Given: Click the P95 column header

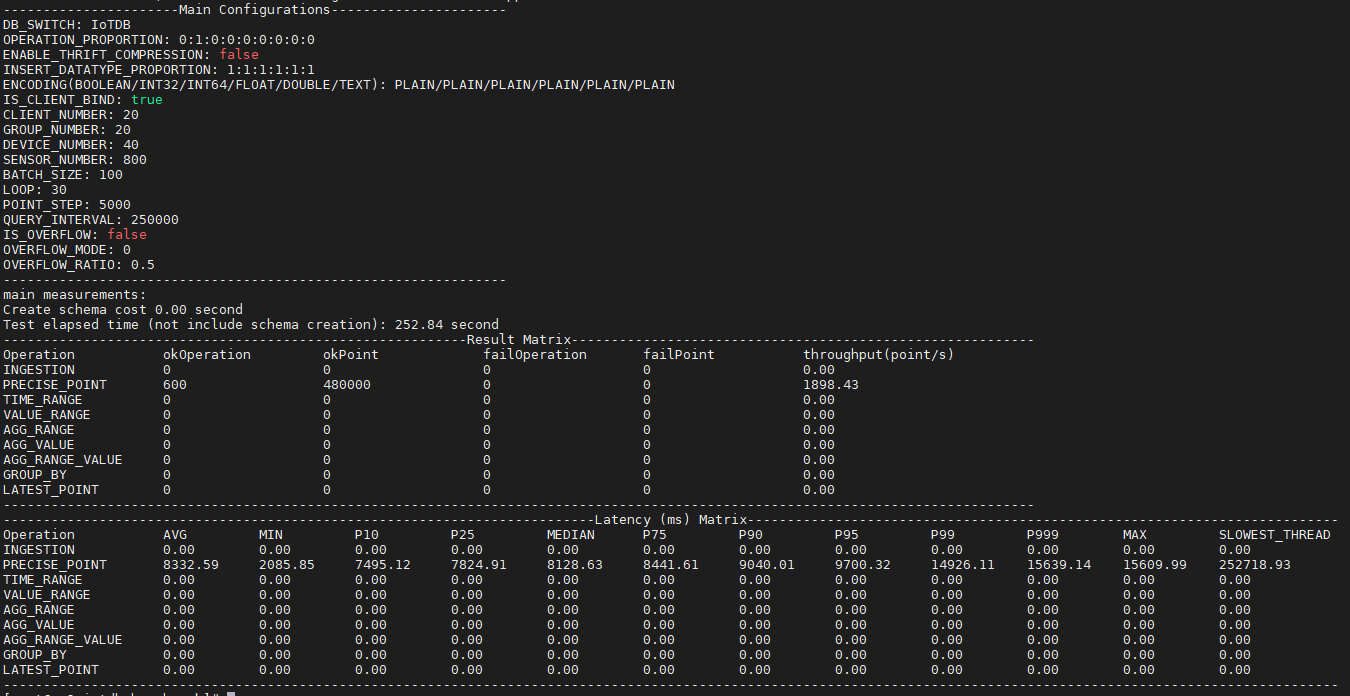Looking at the screenshot, I should [847, 535].
